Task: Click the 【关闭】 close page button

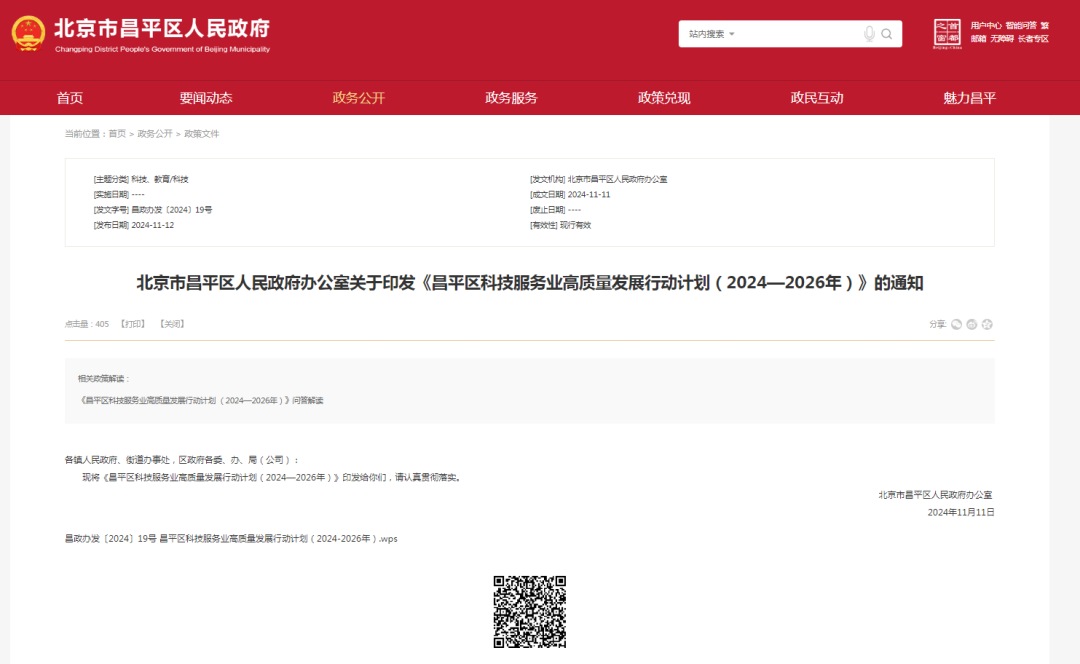Action: click(172, 324)
